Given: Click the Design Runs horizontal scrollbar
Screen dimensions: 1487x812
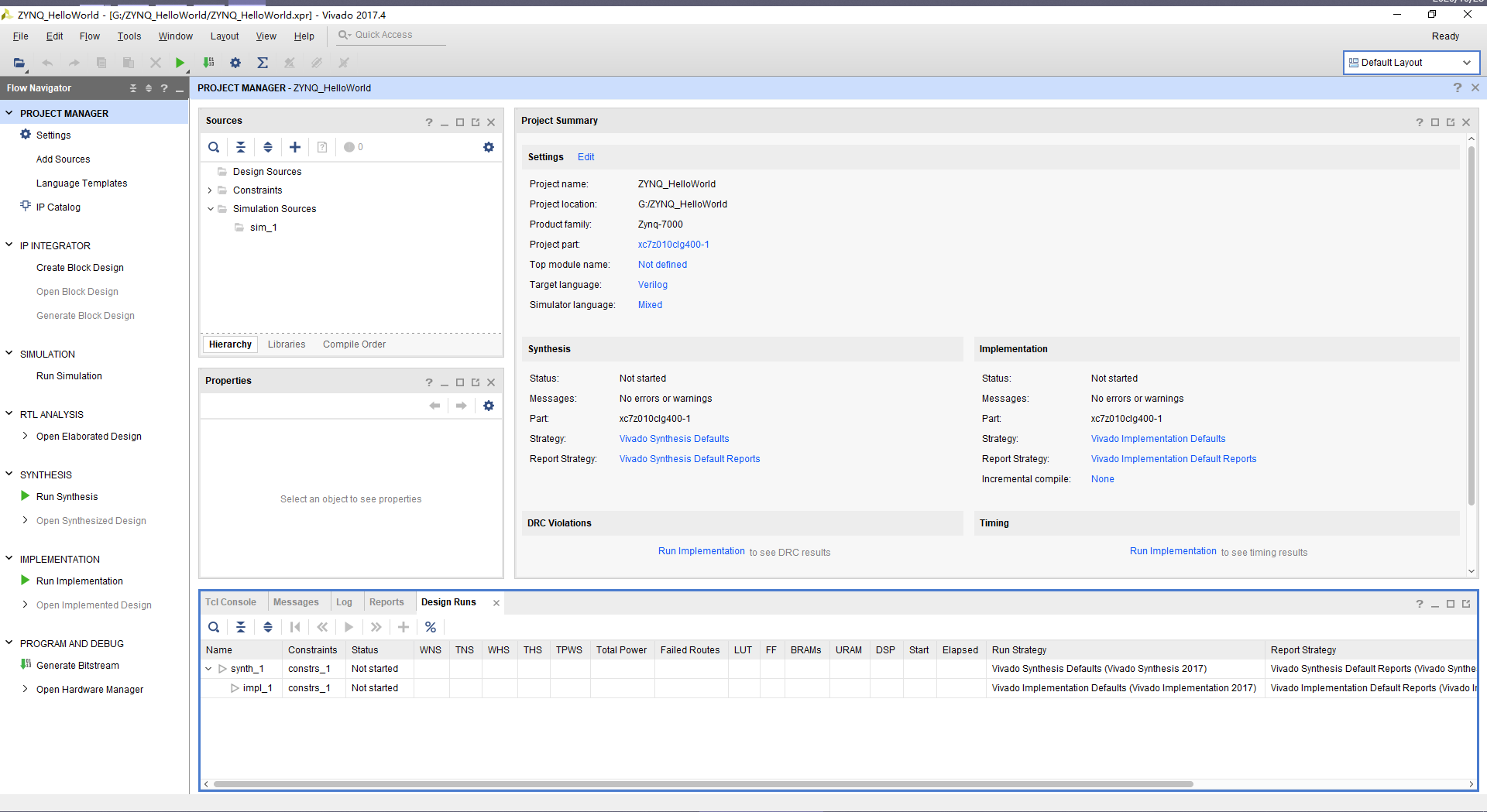Looking at the screenshot, I should 703,784.
